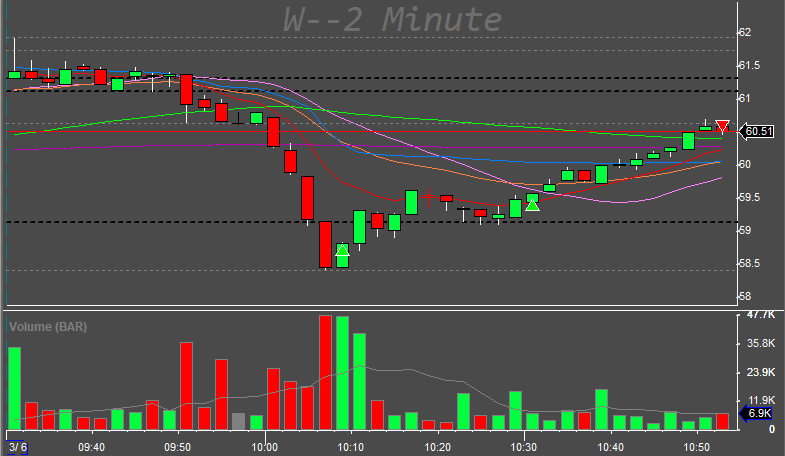Click the 10:10 time axis label
This screenshot has height=456, width=785.
350,447
